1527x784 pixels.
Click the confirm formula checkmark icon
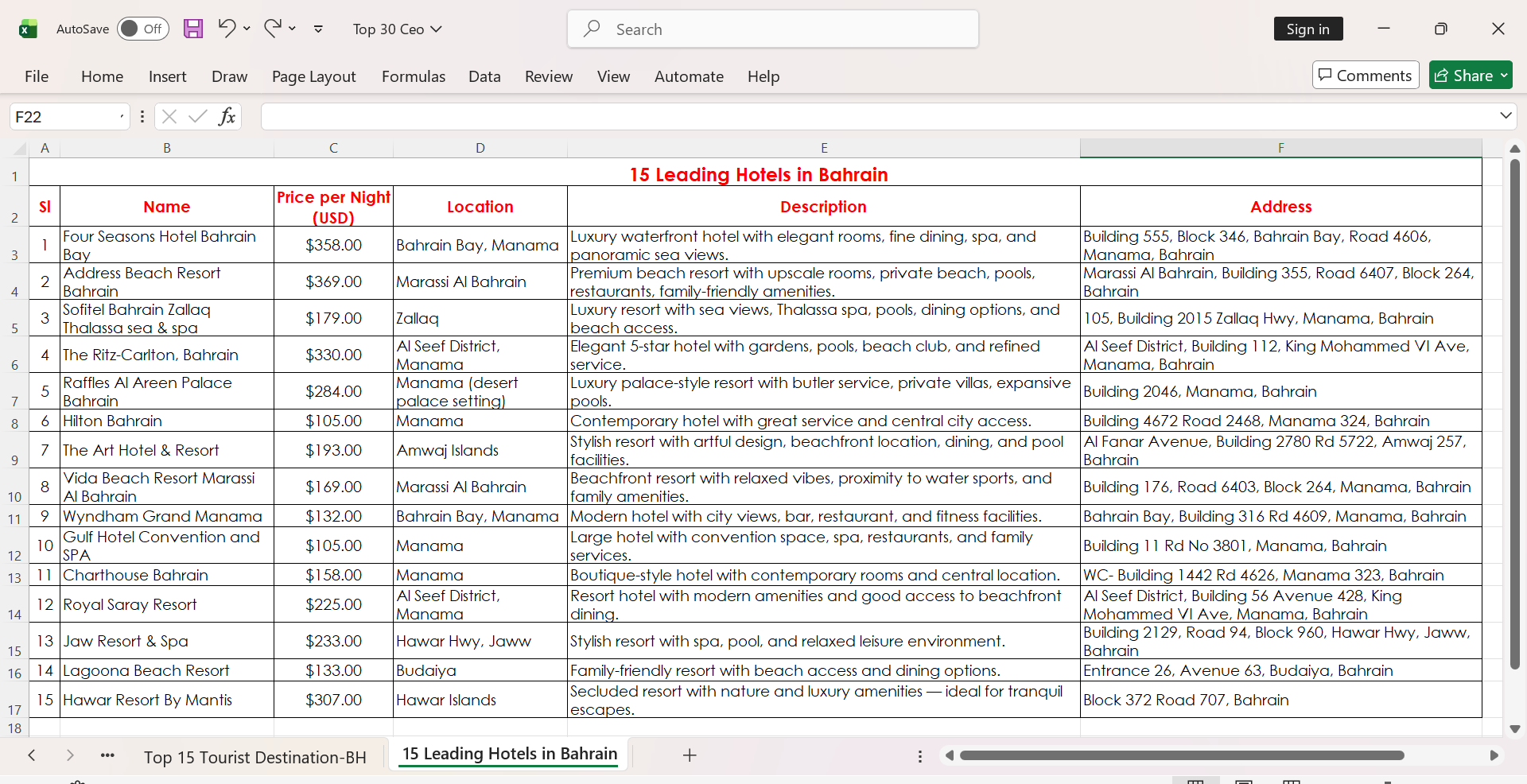(x=198, y=117)
